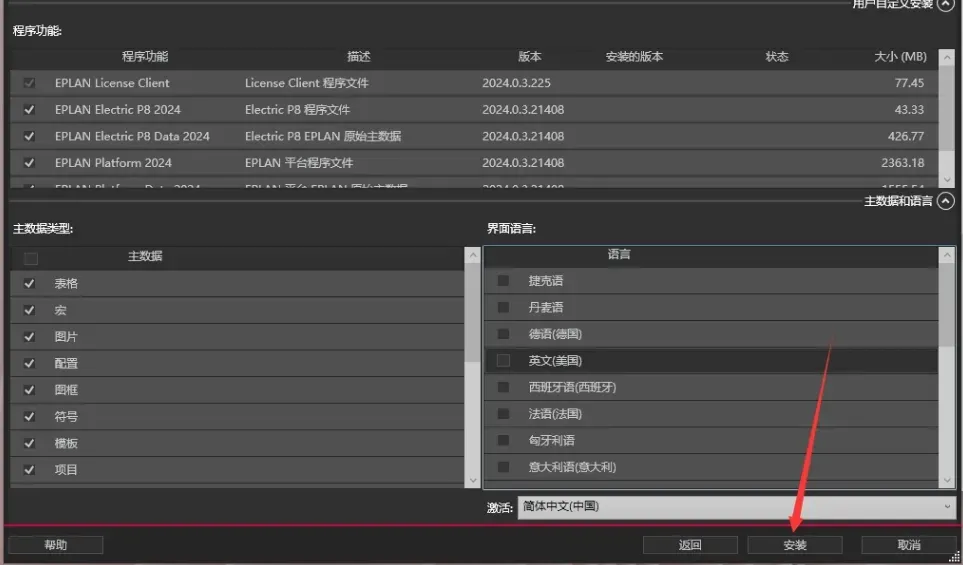Viewport: 963px width, 565px height.
Task: Toggle the select-all 主数据 header checkbox
Action: (x=30, y=259)
